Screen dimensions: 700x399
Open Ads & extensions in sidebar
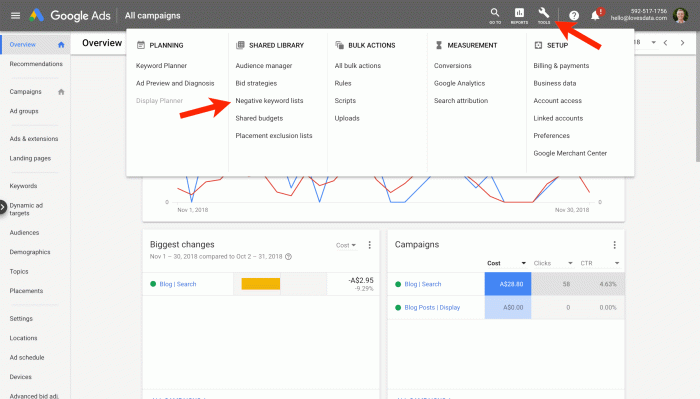(34, 139)
